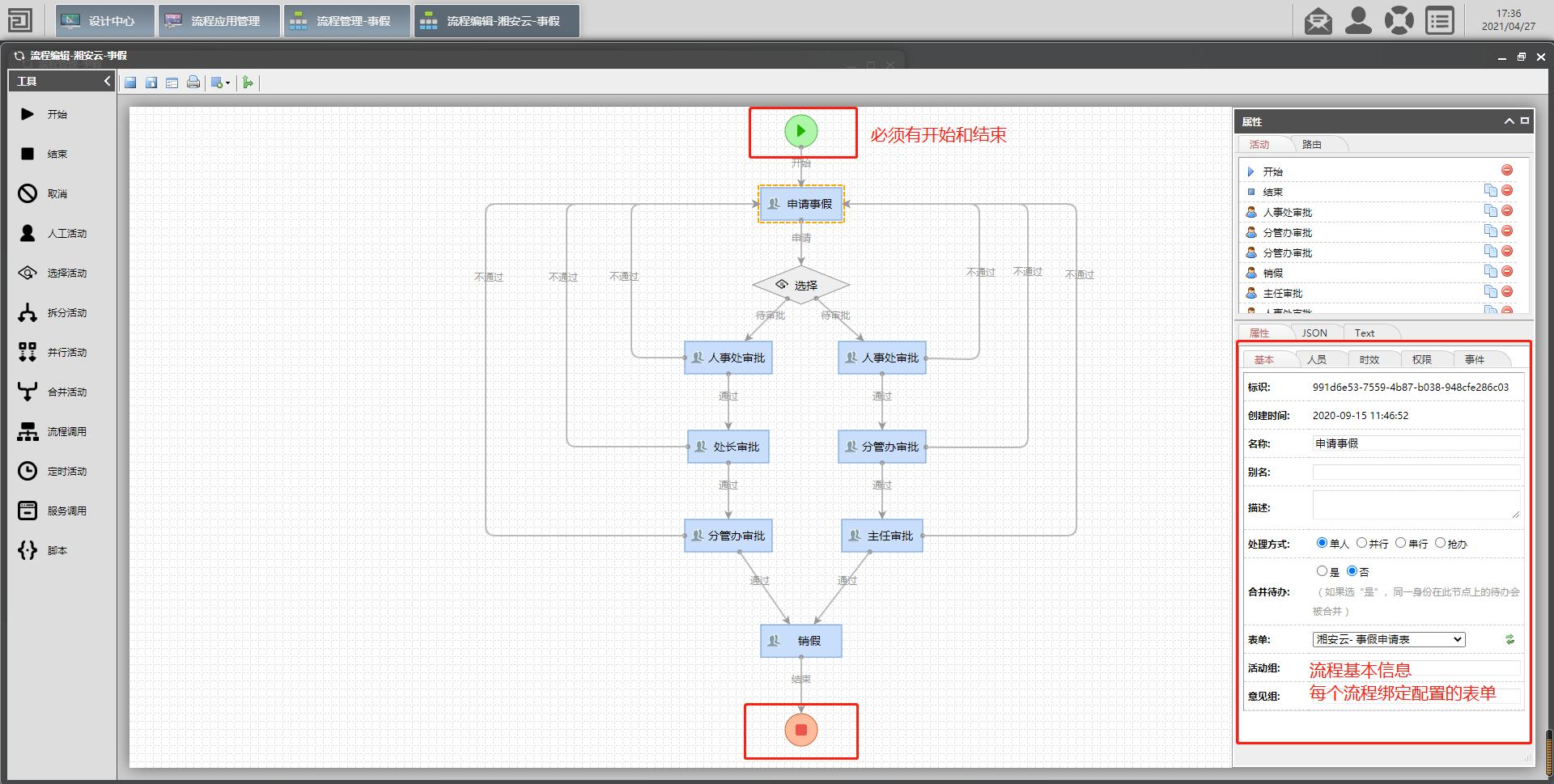The height and width of the screenshot is (784, 1554).
Task: Delete the 人事处审批 activity in the list
Action: tap(1507, 210)
